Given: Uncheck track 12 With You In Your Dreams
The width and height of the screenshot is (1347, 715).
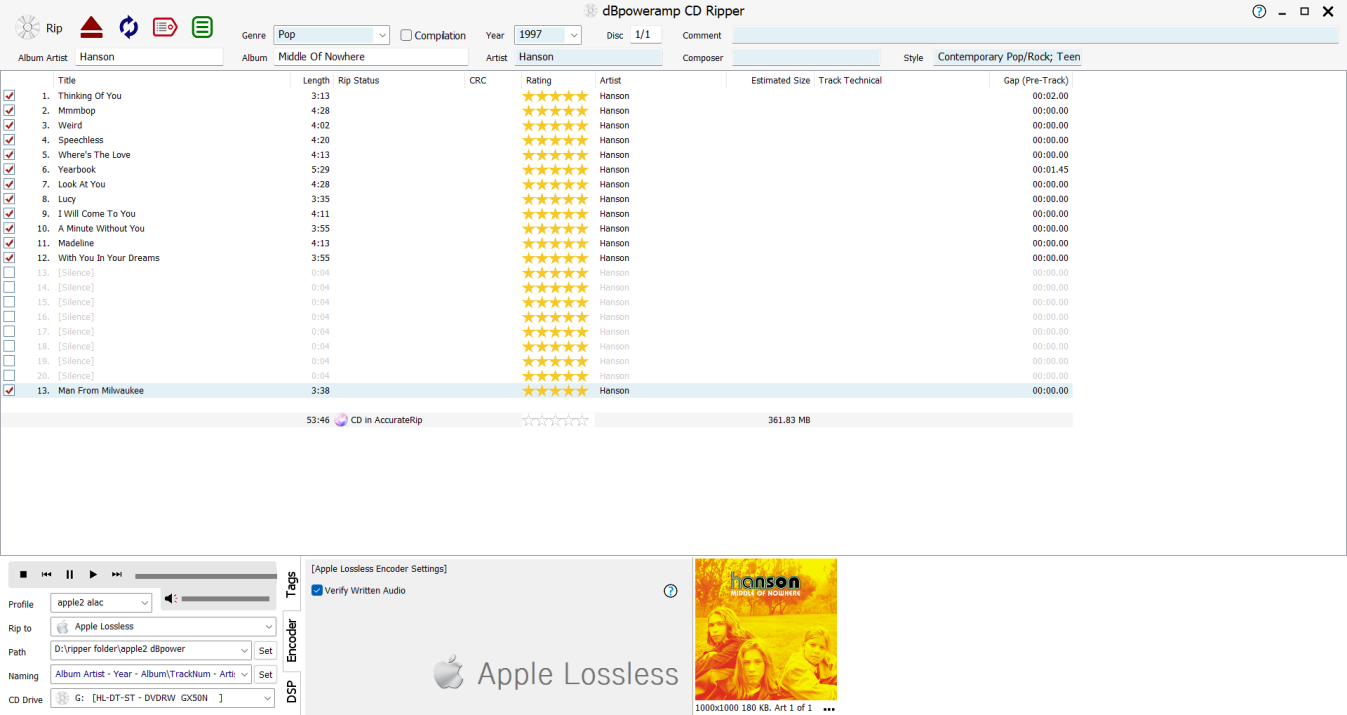Looking at the screenshot, I should pyautogui.click(x=9, y=258).
